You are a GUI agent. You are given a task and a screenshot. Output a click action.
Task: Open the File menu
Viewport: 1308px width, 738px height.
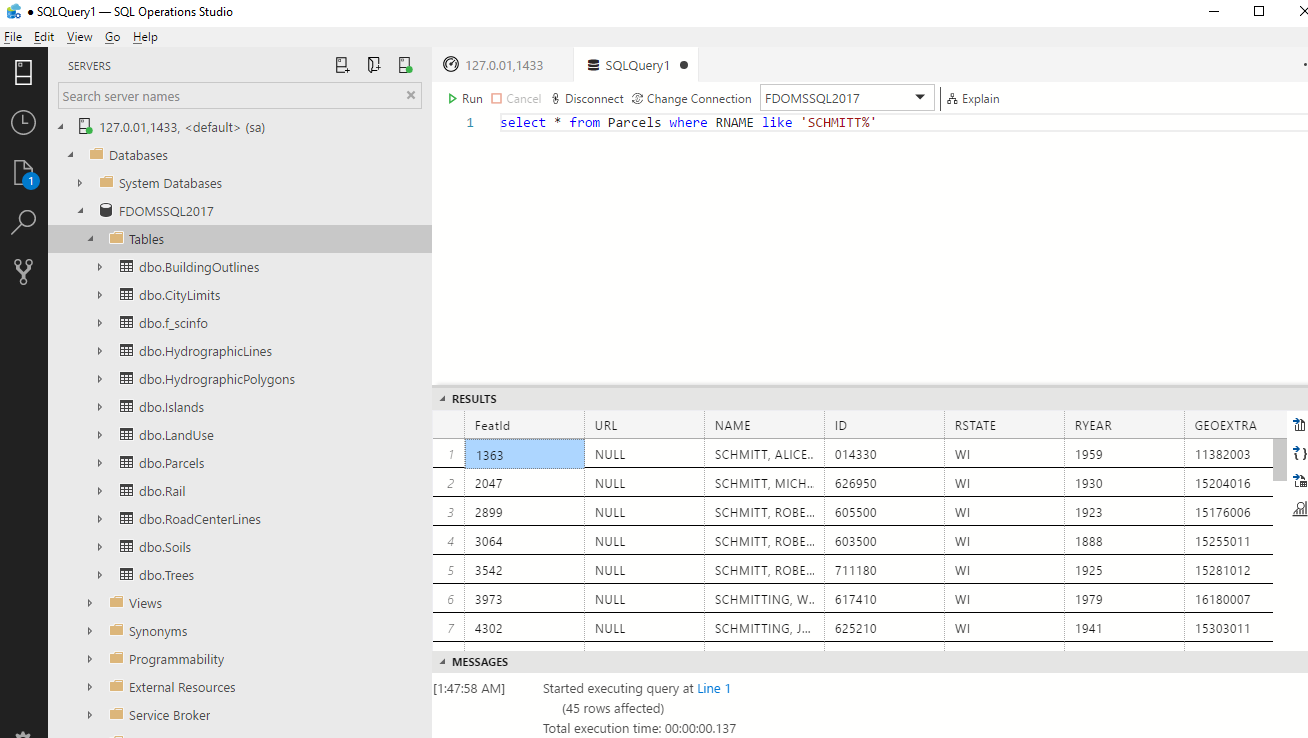[x=12, y=37]
